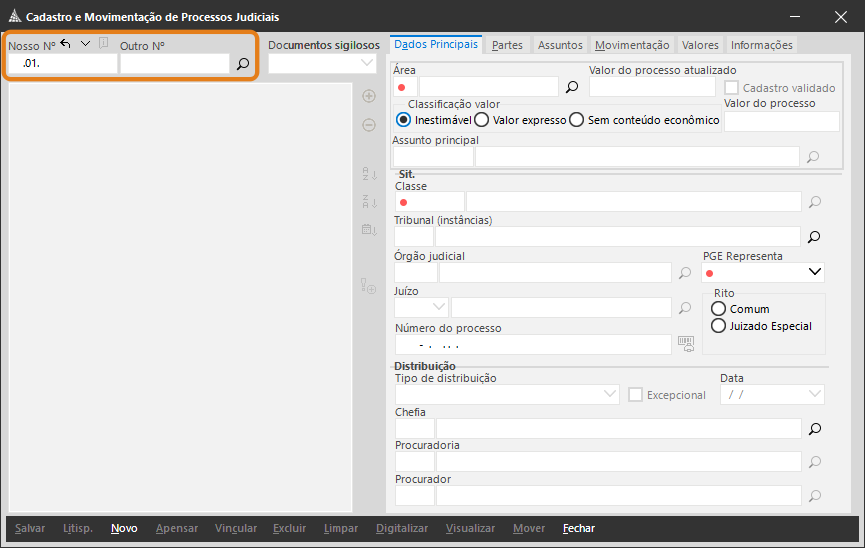
Task: Choose Sem conteúdo econômico classification
Action: [577, 120]
